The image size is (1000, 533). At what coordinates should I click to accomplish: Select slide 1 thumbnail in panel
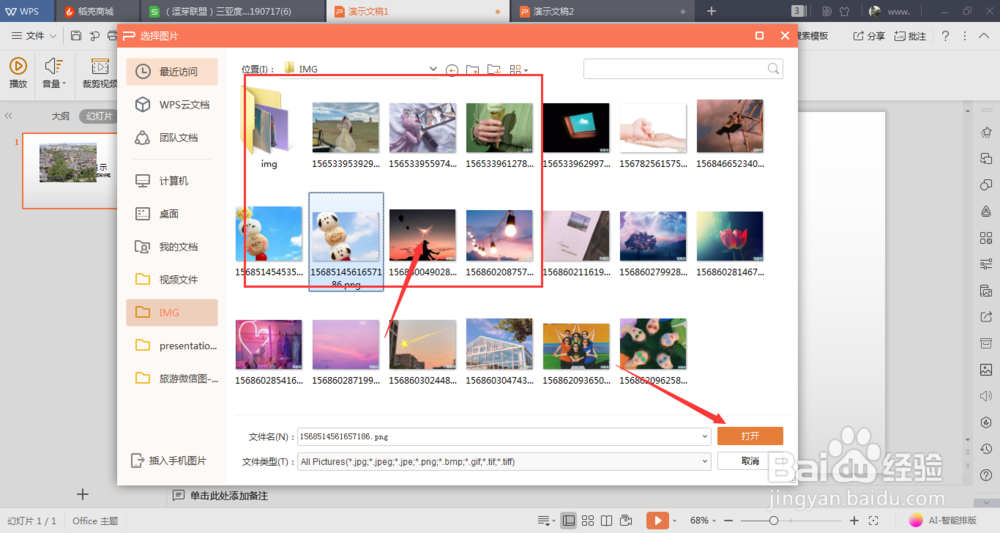tap(70, 170)
